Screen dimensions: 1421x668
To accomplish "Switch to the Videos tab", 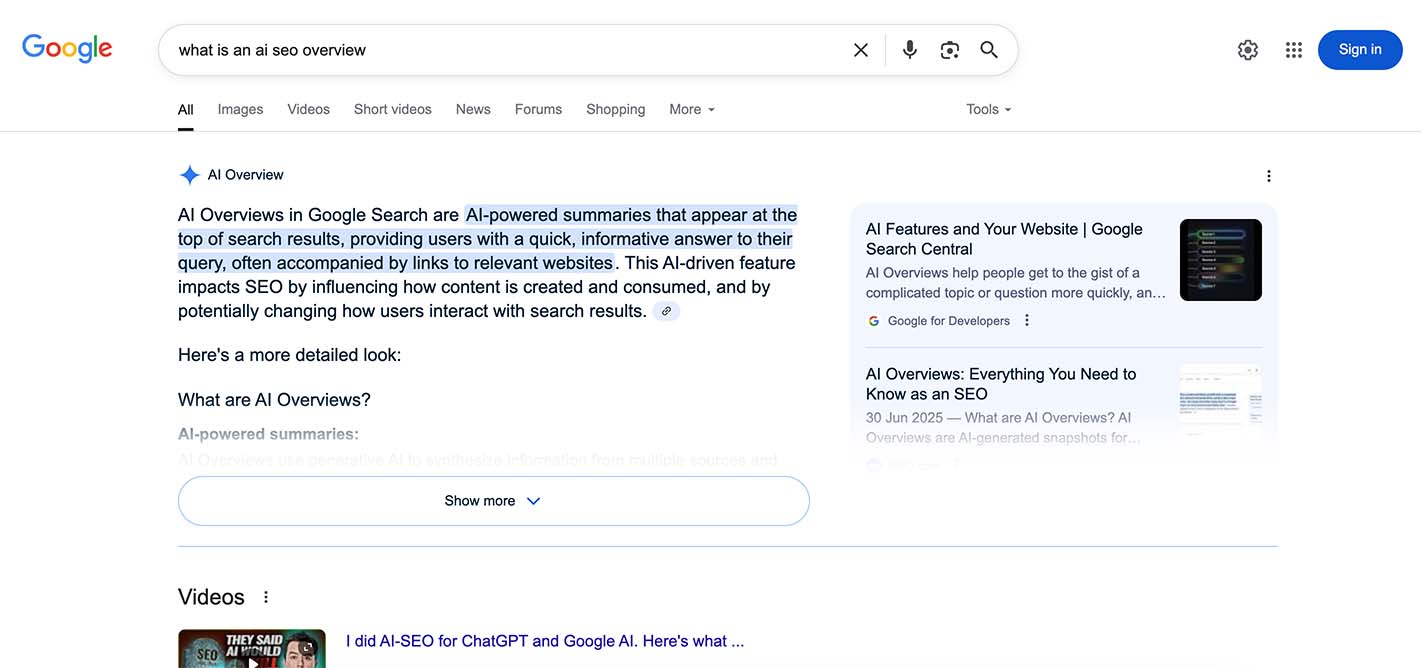I will coord(308,109).
